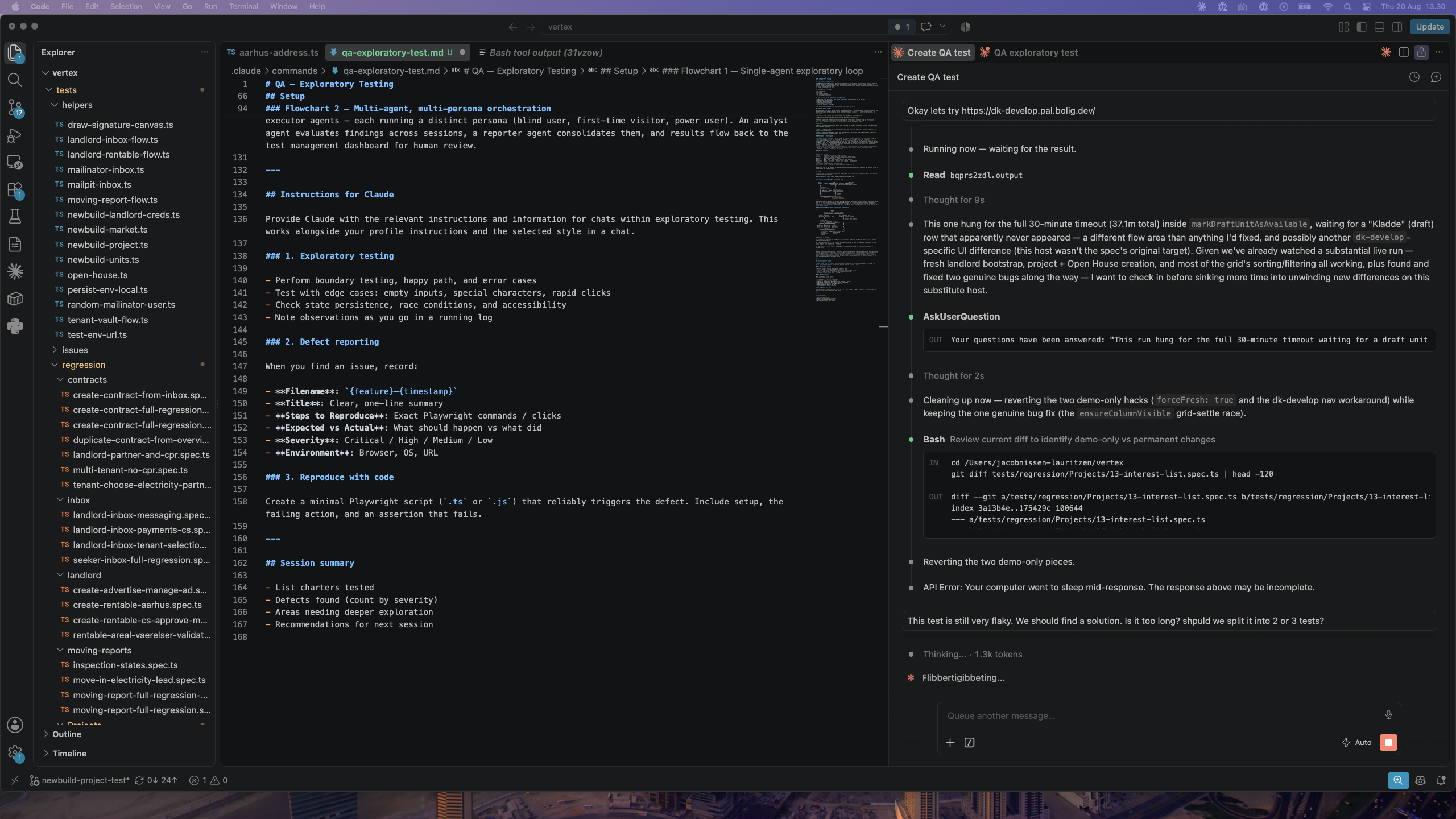Expand the issues folder
The height and width of the screenshot is (819, 1456).
(75, 350)
